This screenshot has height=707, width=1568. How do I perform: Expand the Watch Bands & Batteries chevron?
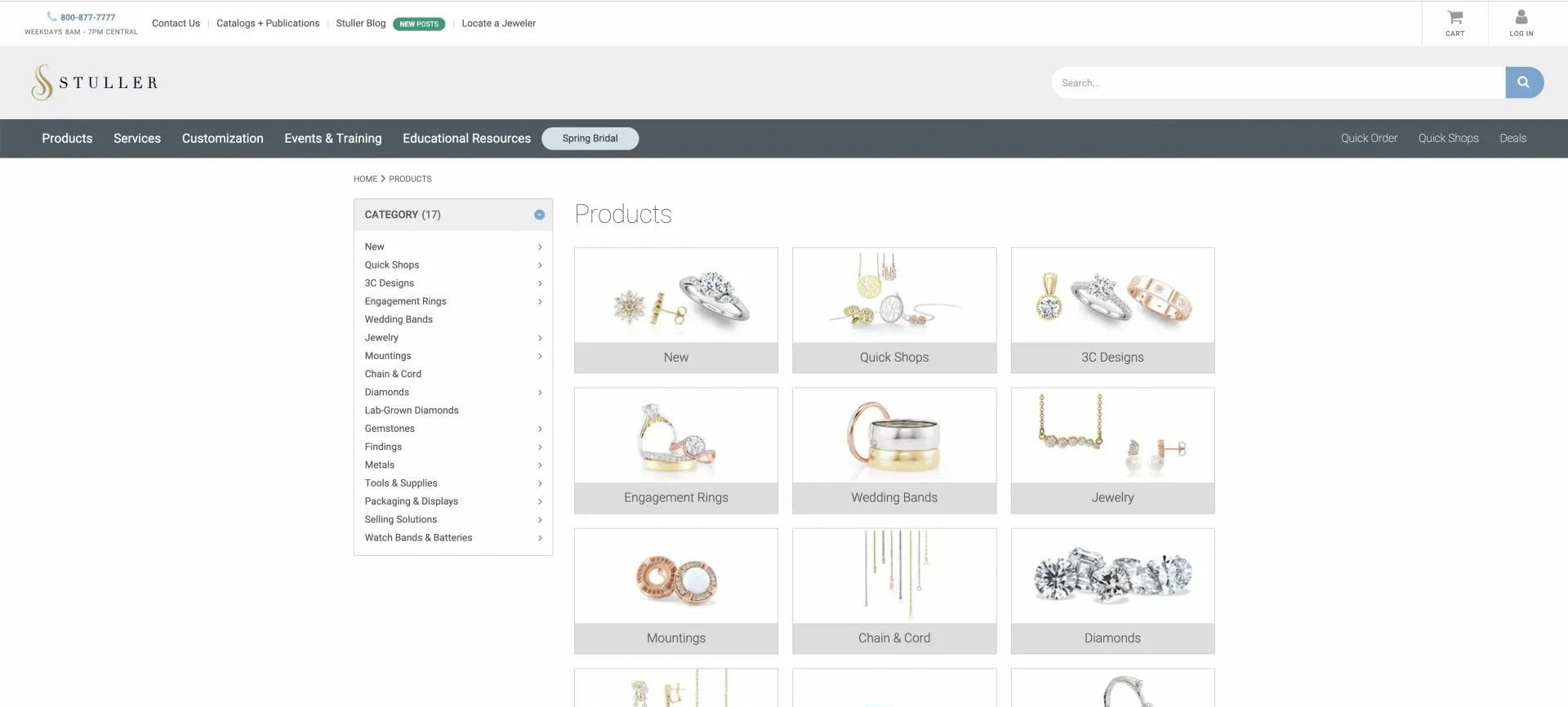[540, 538]
